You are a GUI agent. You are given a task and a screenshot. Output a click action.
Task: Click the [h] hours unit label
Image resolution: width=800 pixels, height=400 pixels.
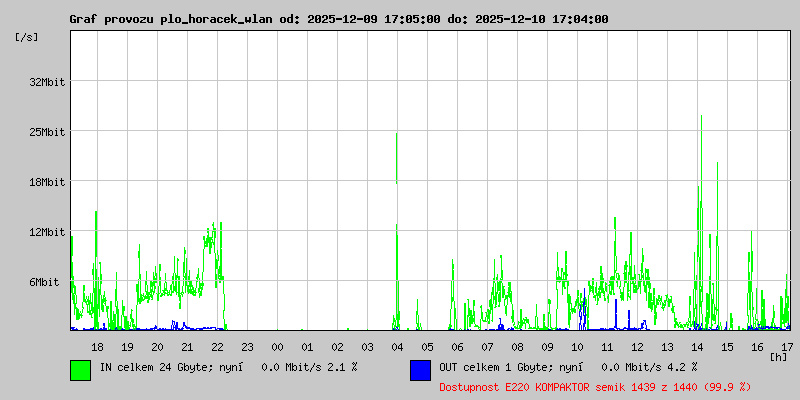click(x=778, y=357)
